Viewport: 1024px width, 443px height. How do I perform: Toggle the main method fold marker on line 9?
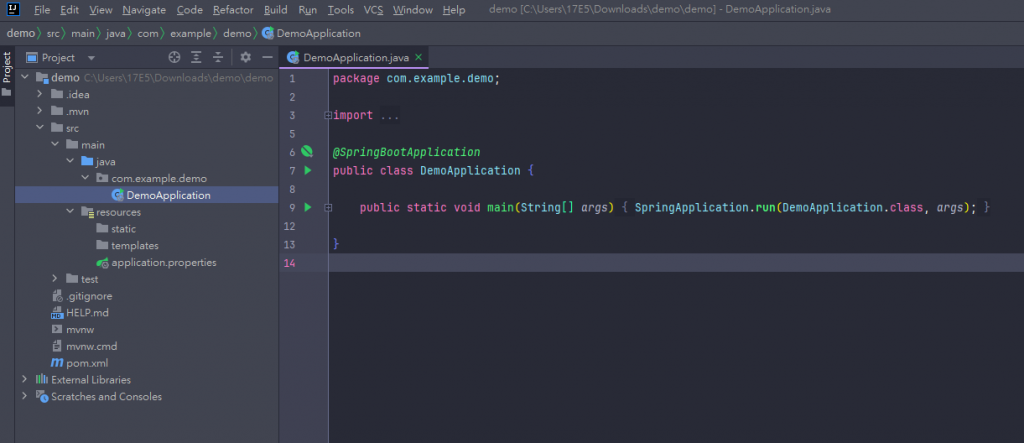(328, 207)
